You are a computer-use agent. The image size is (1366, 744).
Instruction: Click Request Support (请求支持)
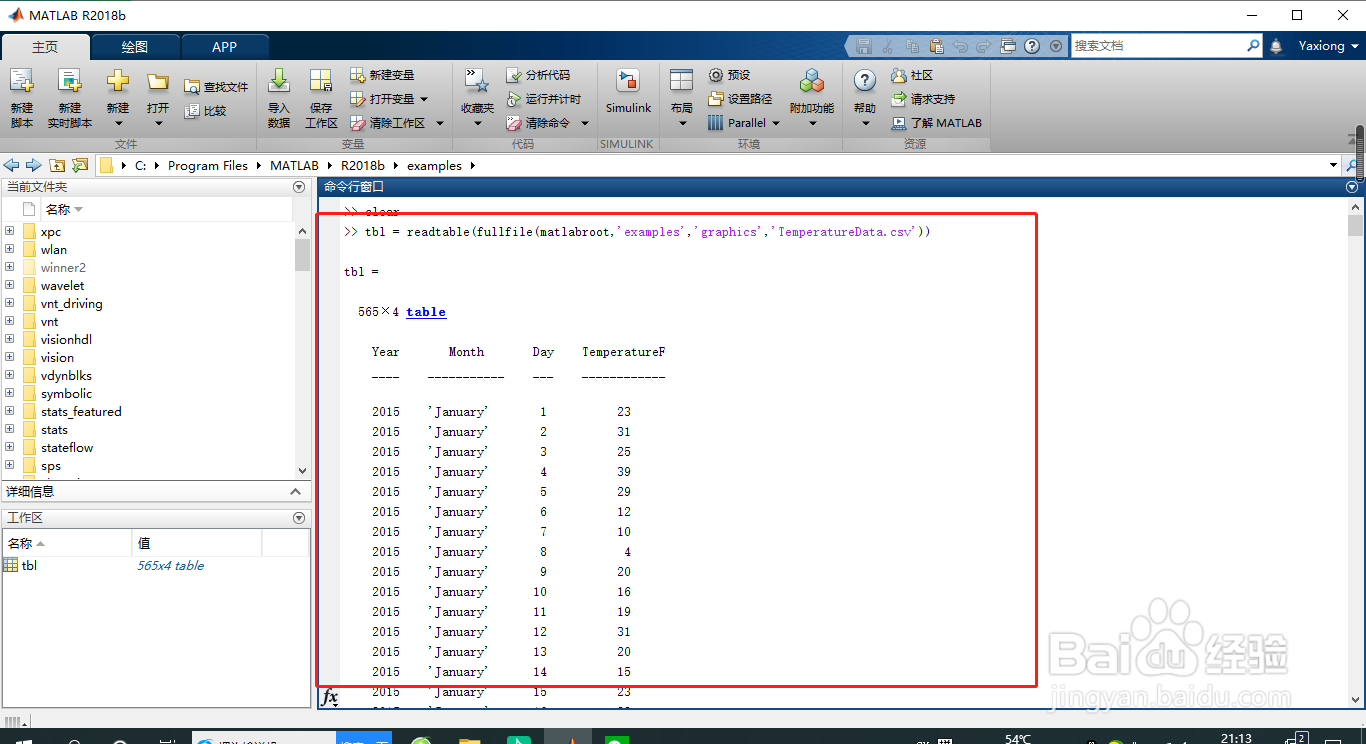tap(922, 99)
